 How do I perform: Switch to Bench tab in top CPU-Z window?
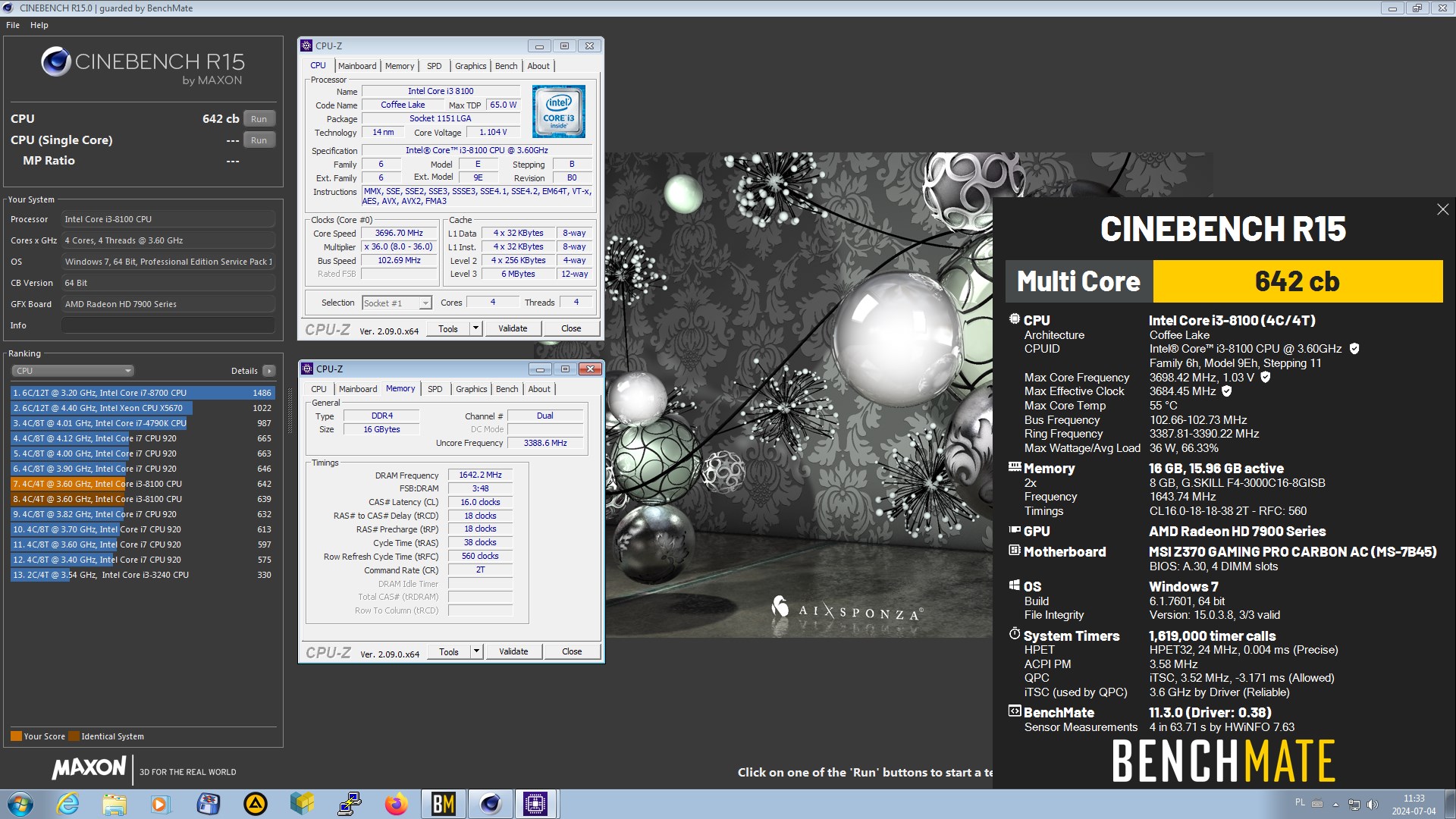tap(506, 66)
